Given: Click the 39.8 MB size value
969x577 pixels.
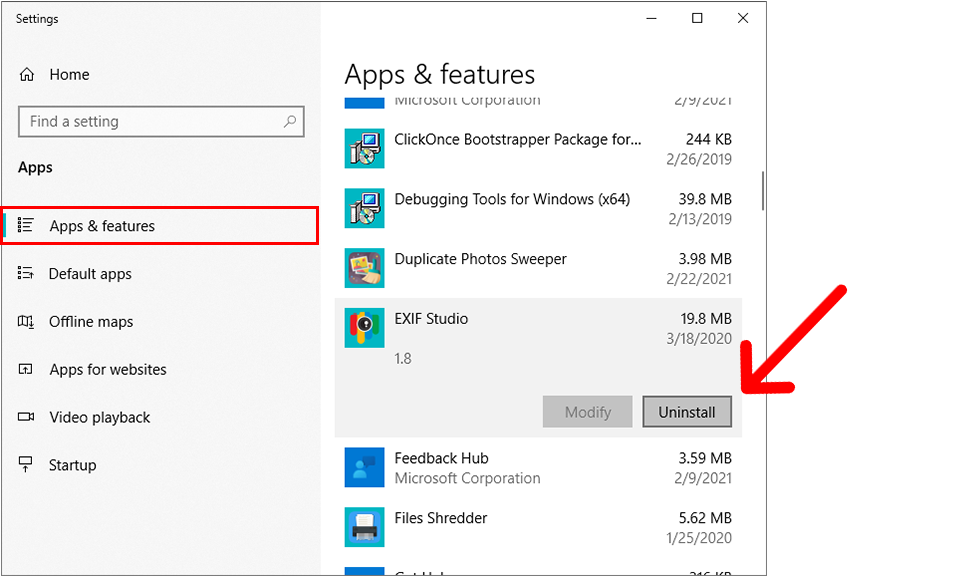Looking at the screenshot, I should pos(705,200).
